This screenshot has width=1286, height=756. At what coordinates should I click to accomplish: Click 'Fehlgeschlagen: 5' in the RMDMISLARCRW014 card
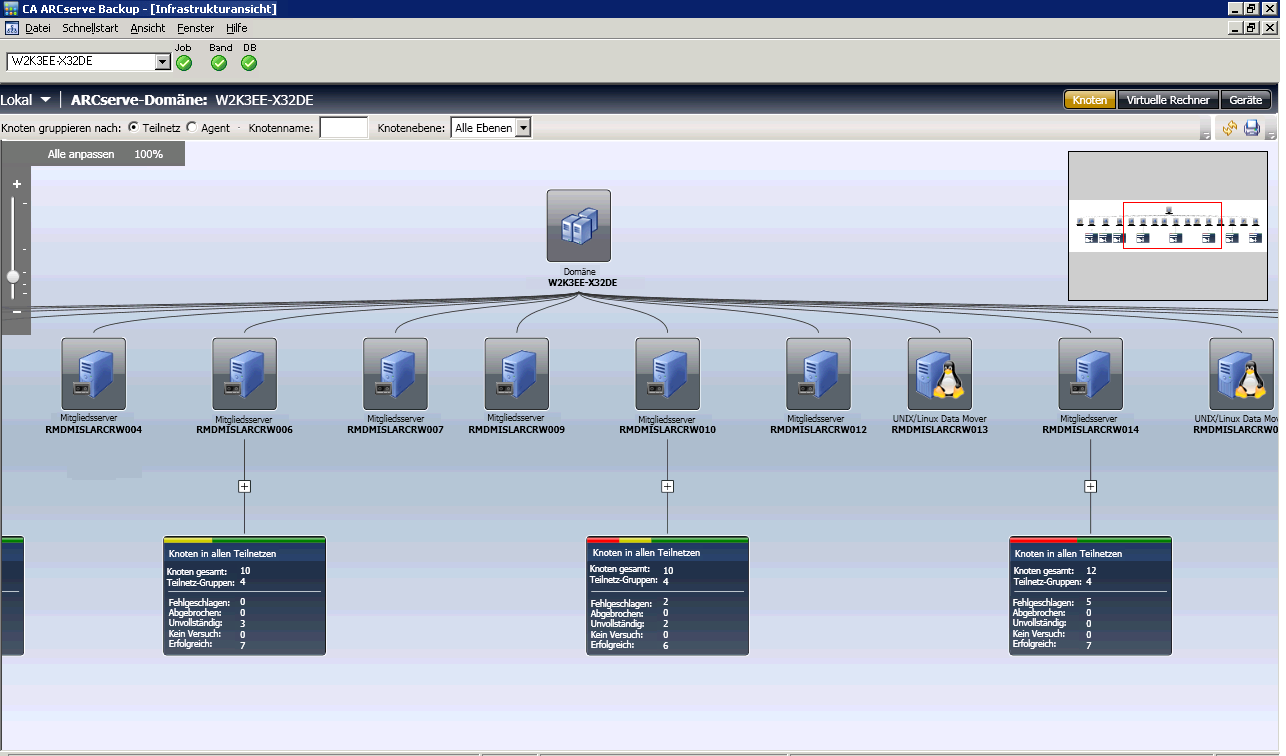coord(1052,602)
